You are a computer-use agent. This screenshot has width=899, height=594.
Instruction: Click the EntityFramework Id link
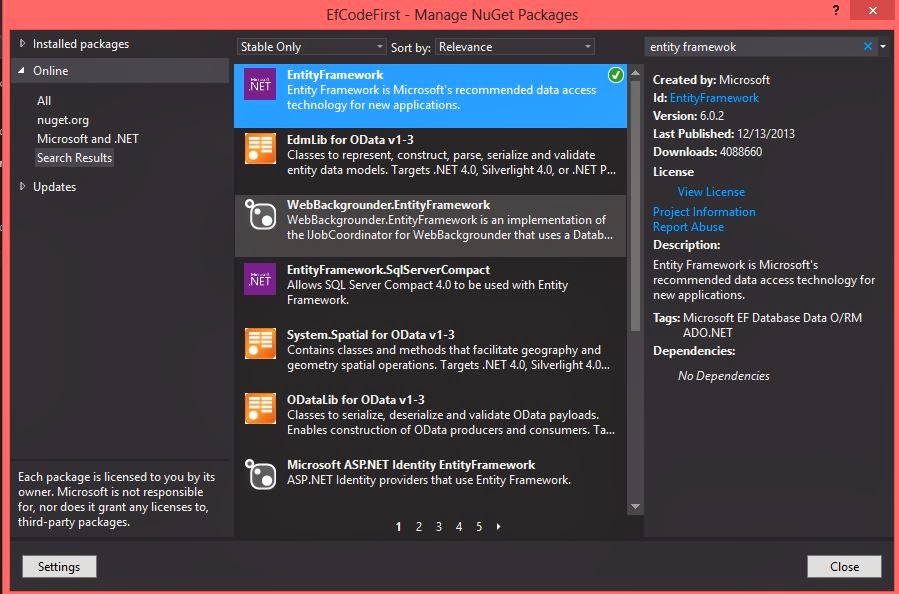tap(714, 97)
